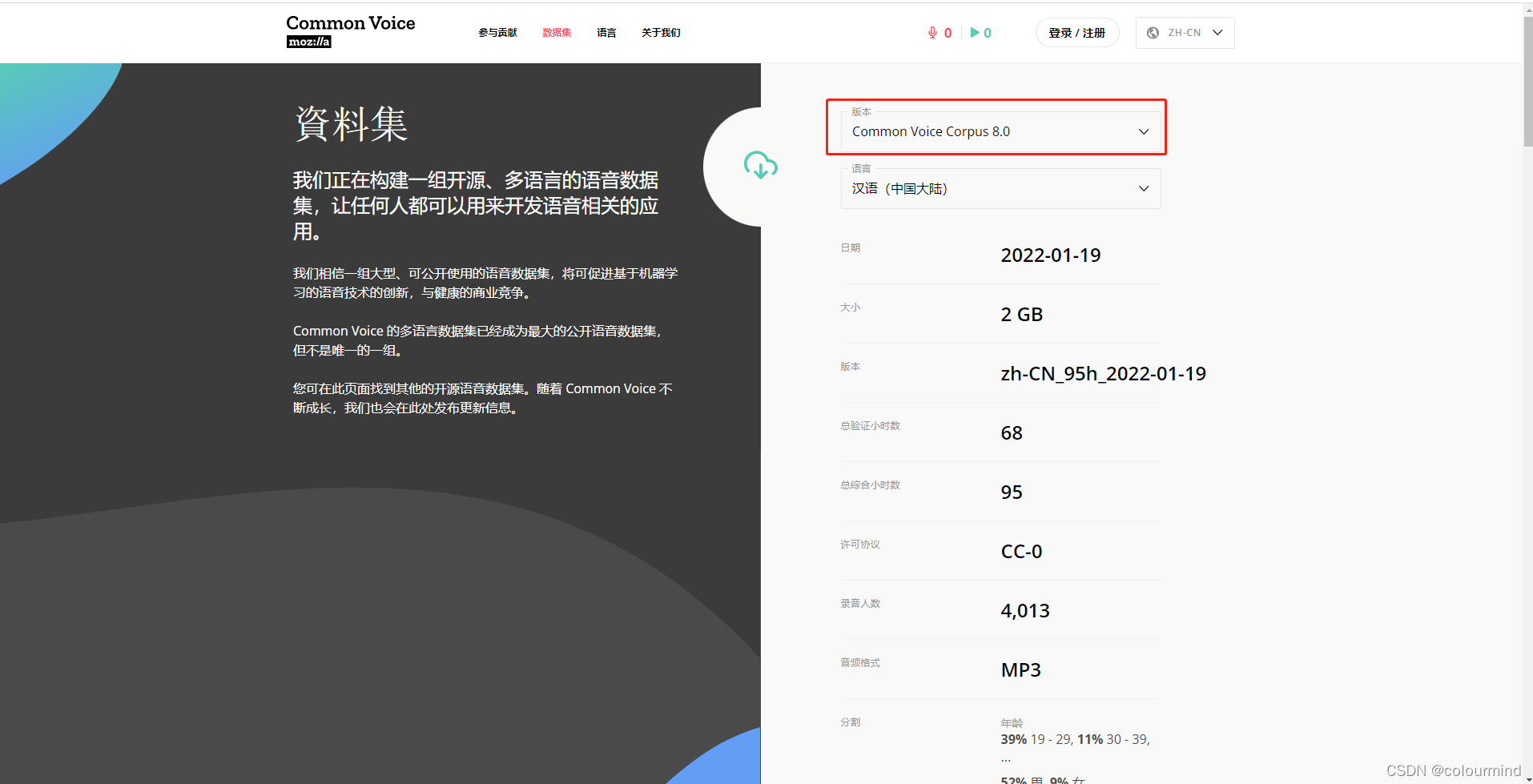Open the 语言 menu item
1533x784 pixels.
pos(606,33)
